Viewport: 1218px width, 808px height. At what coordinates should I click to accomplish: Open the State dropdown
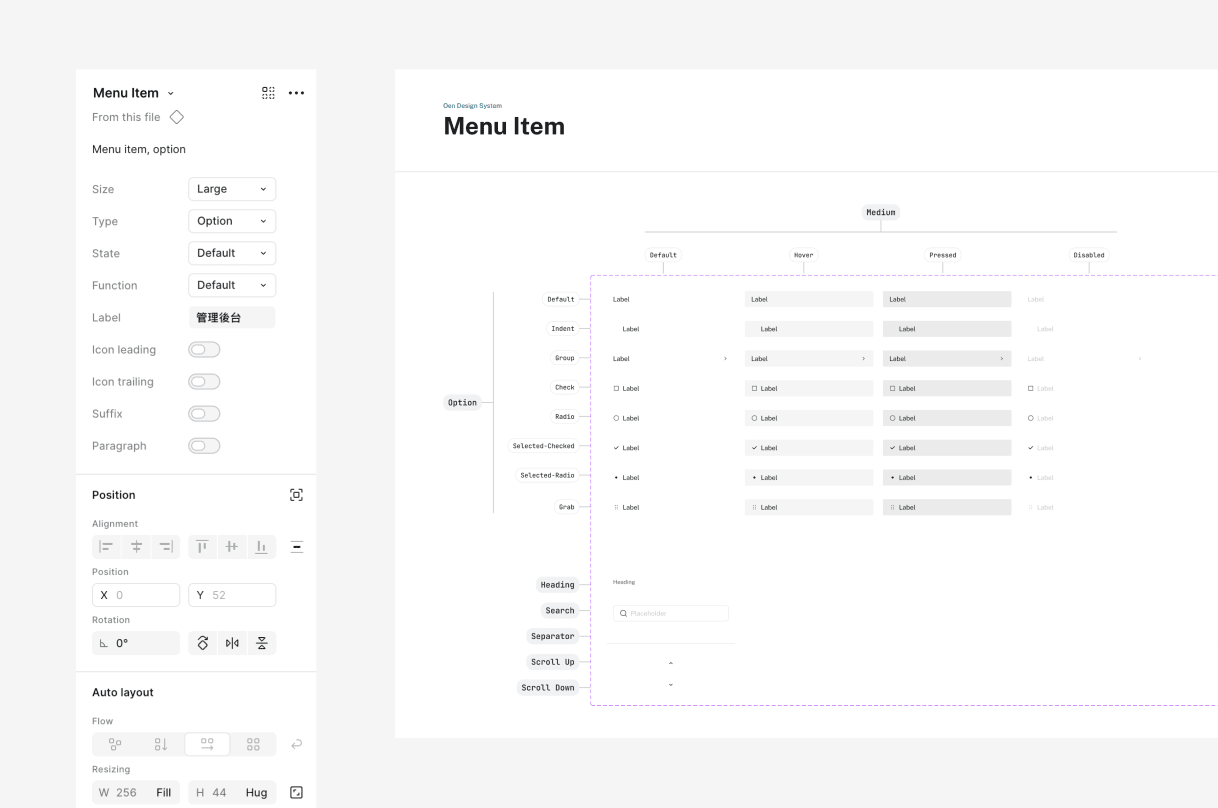232,253
